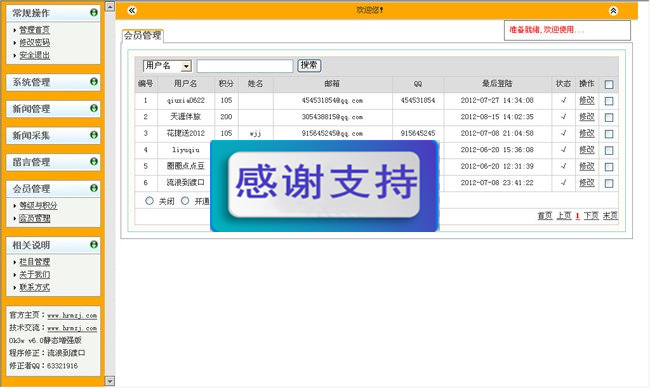Check the box for user 天涯伴旅

(x=609, y=117)
